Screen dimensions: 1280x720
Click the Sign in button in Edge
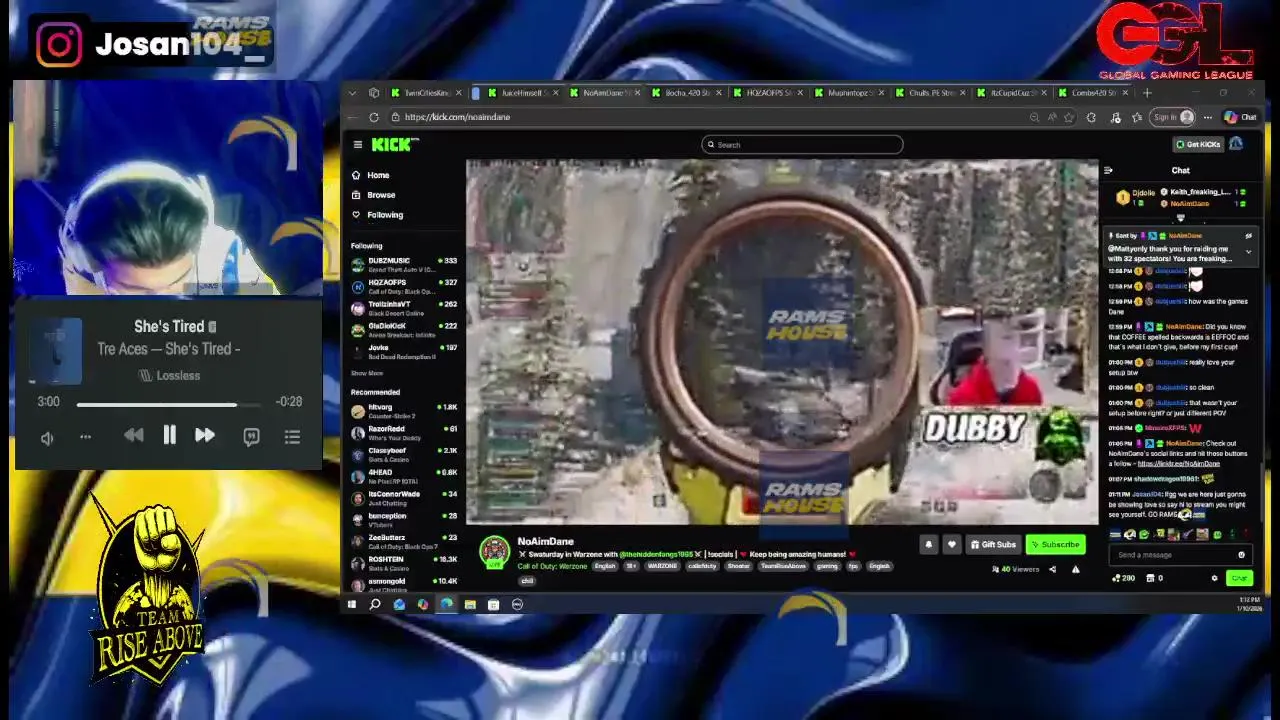pyautogui.click(x=1173, y=117)
